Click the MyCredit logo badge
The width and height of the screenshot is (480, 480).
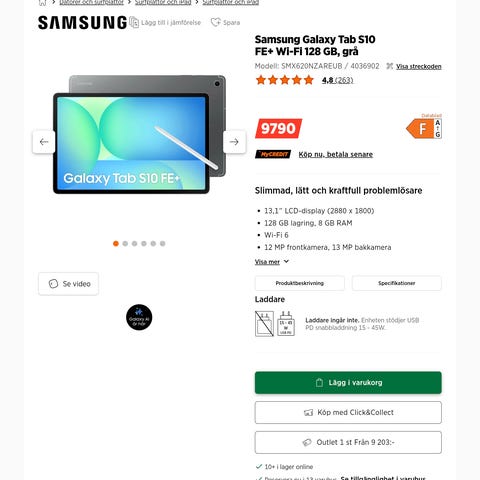(x=273, y=154)
